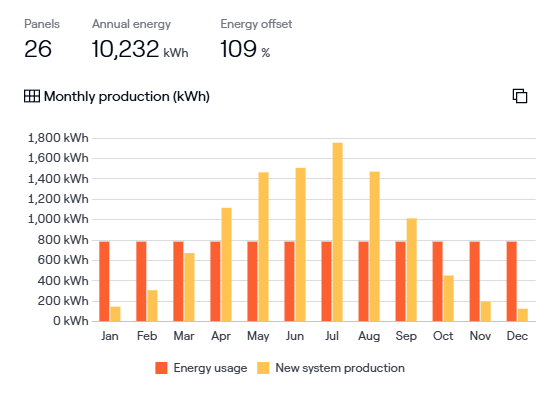Click the January energy usage bar
The width and height of the screenshot is (555, 395).
[x=104, y=282]
